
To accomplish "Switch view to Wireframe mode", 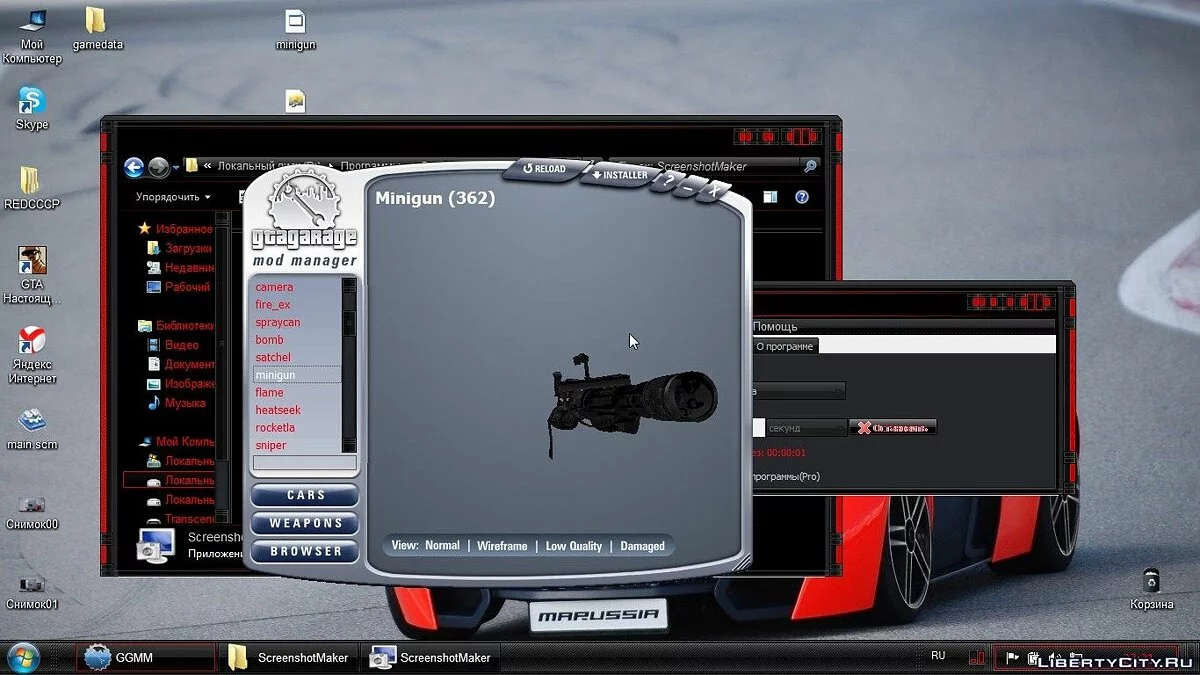I will click(x=502, y=546).
